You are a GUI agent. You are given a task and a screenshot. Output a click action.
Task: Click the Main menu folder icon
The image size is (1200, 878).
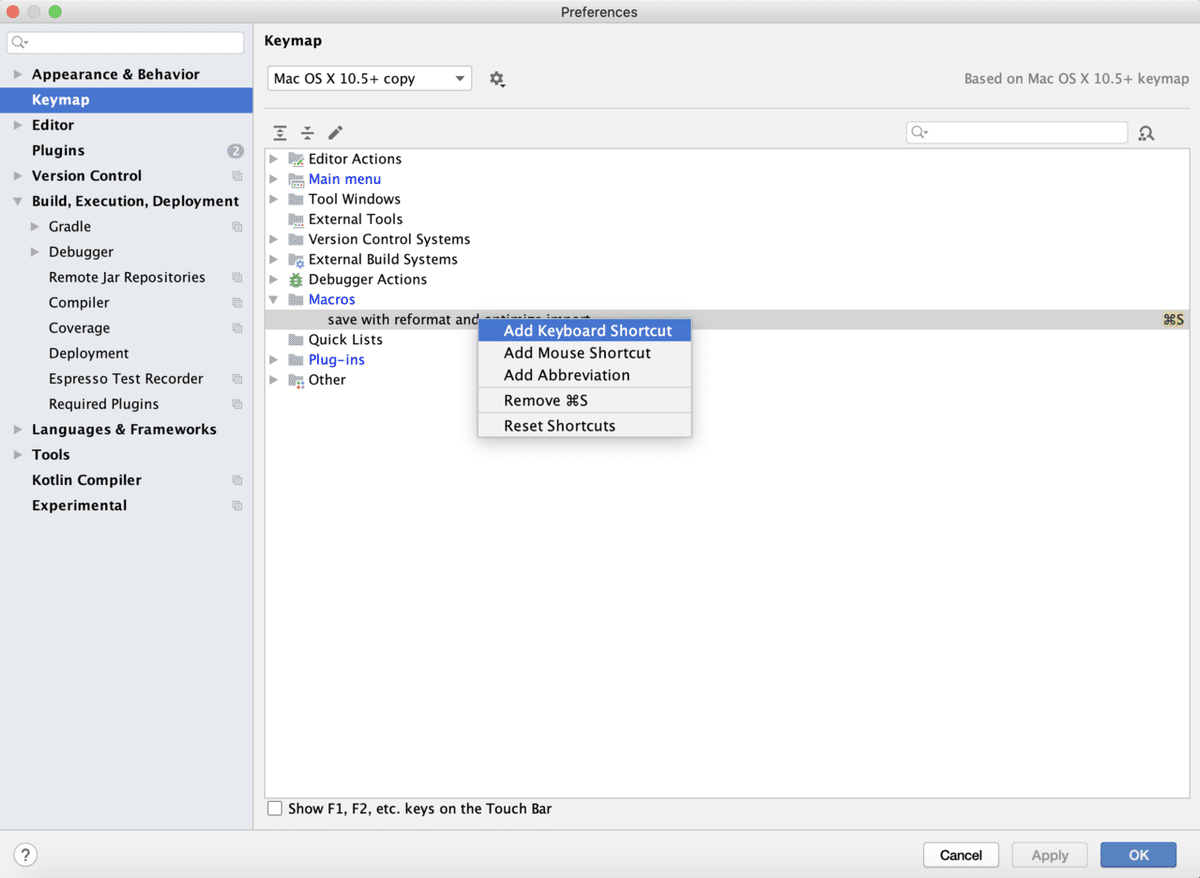pyautogui.click(x=296, y=179)
